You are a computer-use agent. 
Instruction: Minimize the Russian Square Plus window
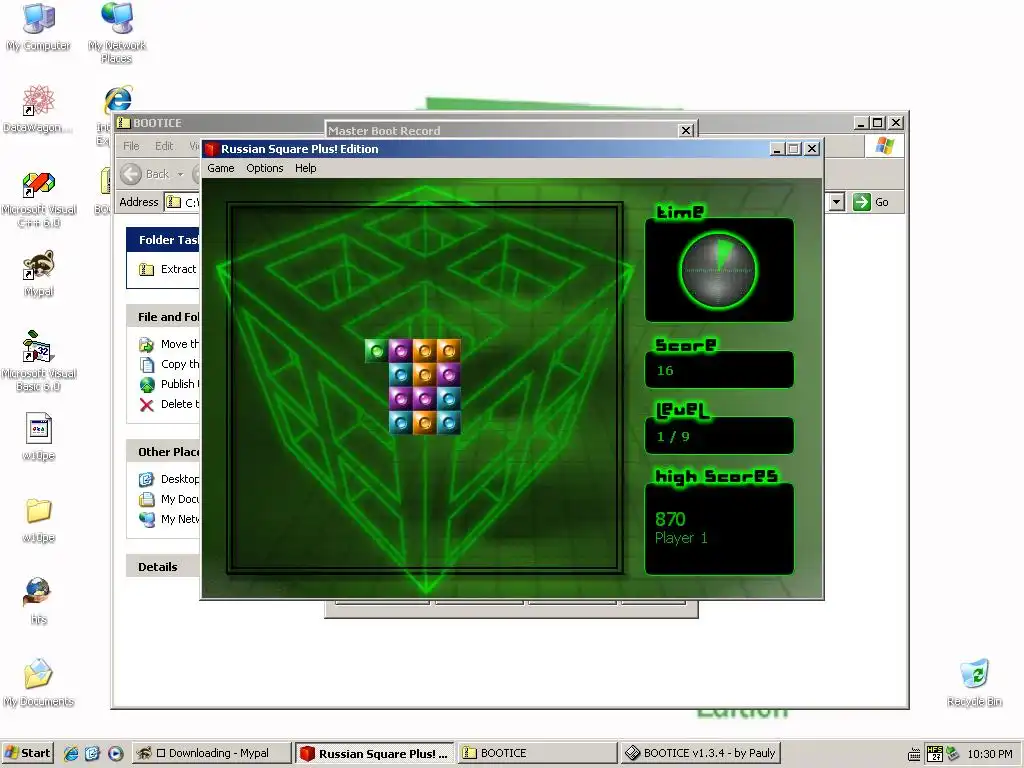776,149
